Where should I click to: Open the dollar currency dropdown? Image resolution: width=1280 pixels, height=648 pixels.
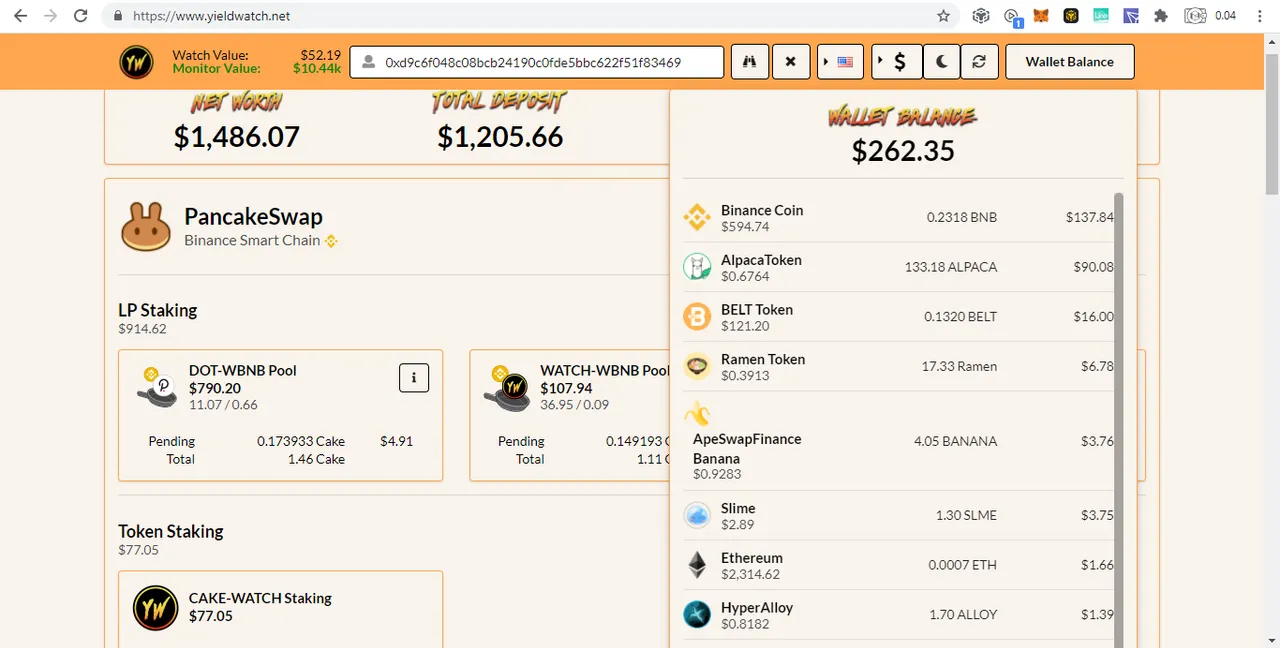pos(895,62)
